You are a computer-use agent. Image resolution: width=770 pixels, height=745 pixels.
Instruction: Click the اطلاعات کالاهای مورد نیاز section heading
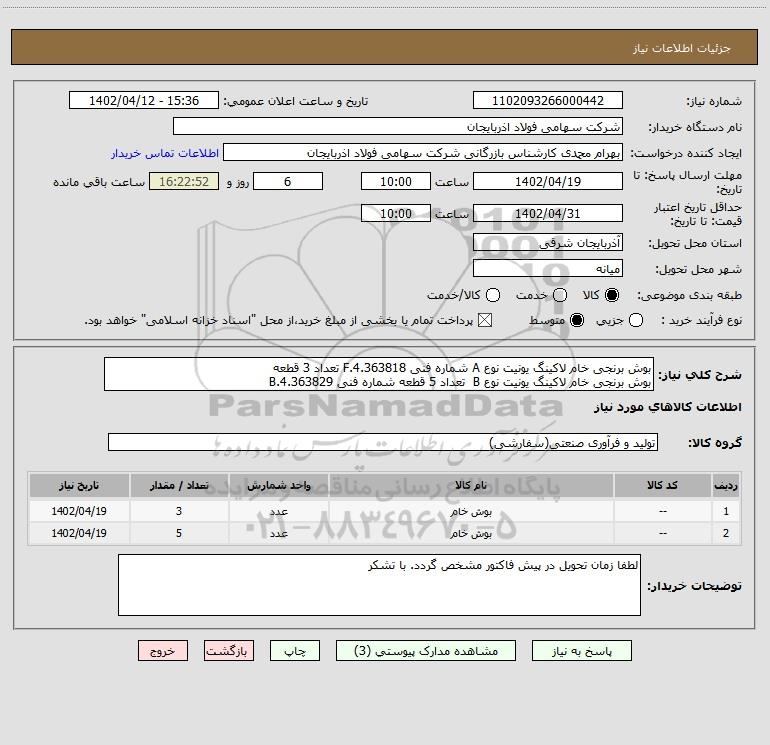(668, 407)
